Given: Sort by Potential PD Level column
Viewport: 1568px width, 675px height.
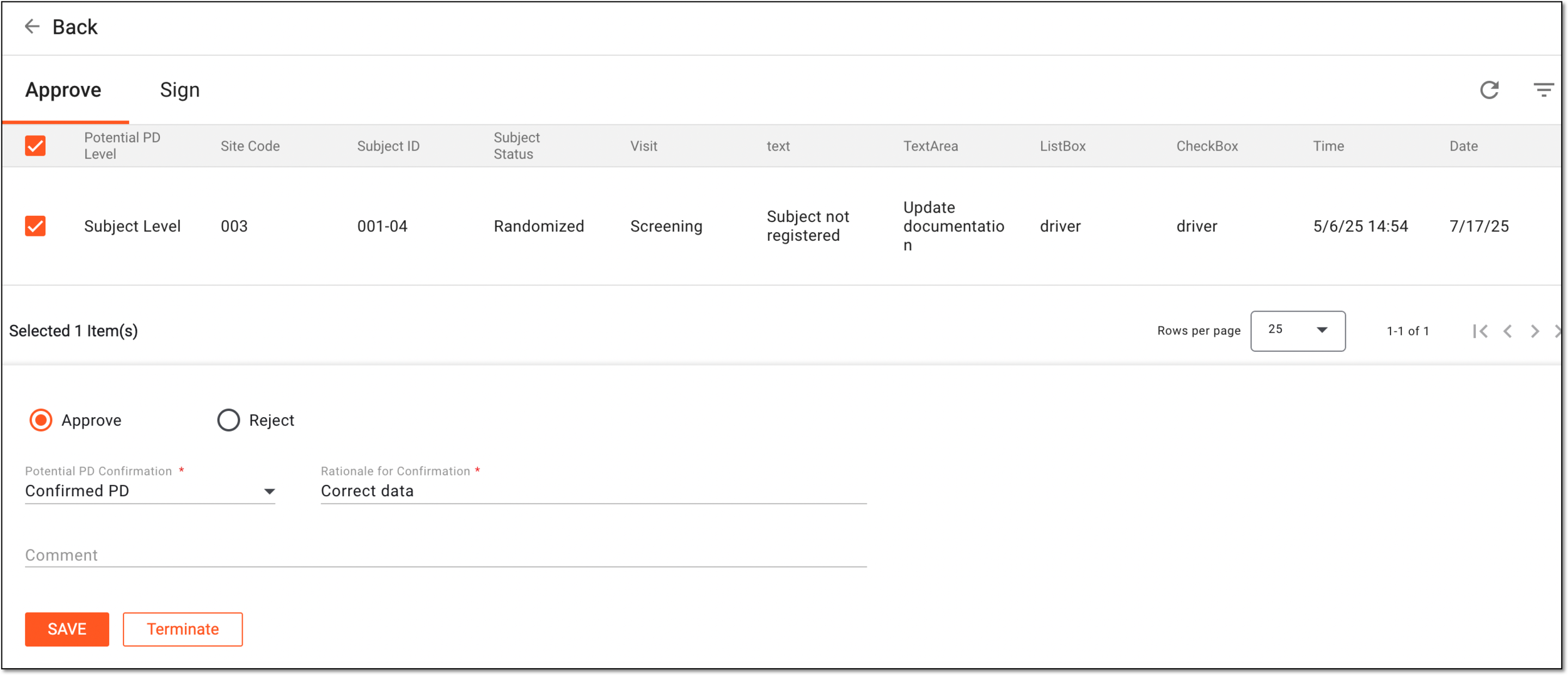Looking at the screenshot, I should tap(122, 146).
